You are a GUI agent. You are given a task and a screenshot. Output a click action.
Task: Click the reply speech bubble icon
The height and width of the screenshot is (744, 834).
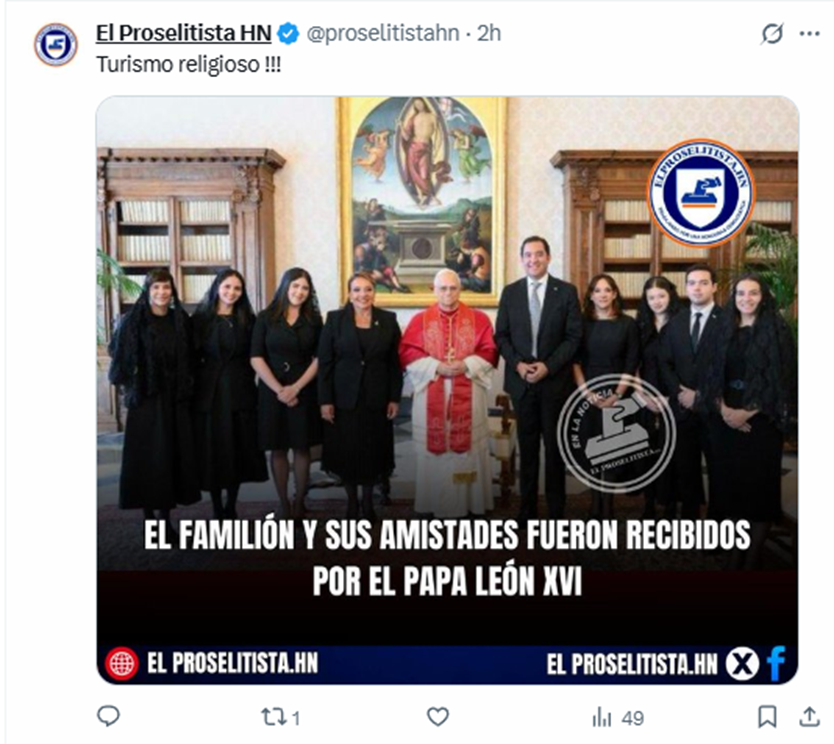point(109,717)
